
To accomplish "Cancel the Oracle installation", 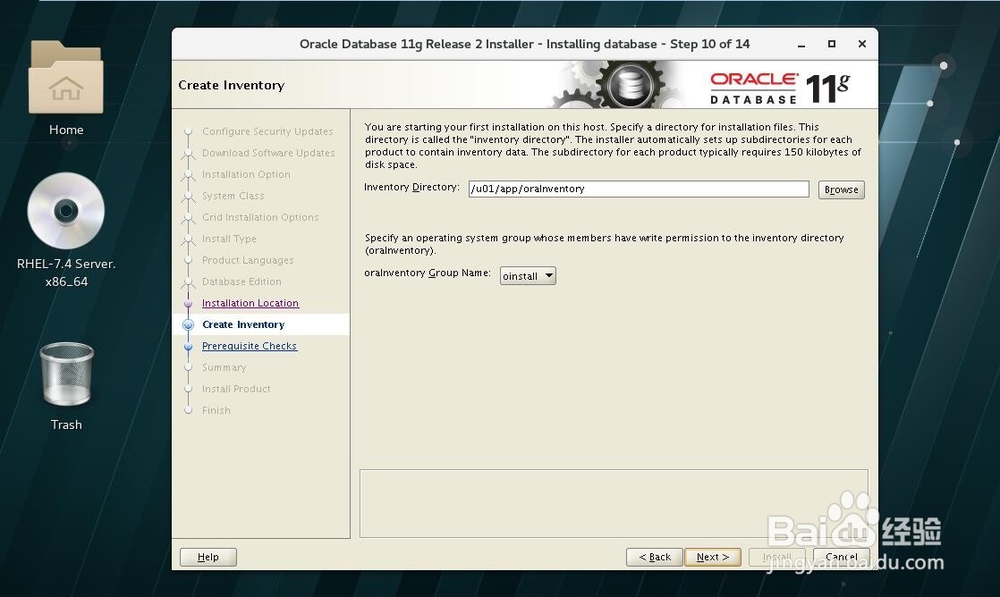I will pyautogui.click(x=840, y=557).
